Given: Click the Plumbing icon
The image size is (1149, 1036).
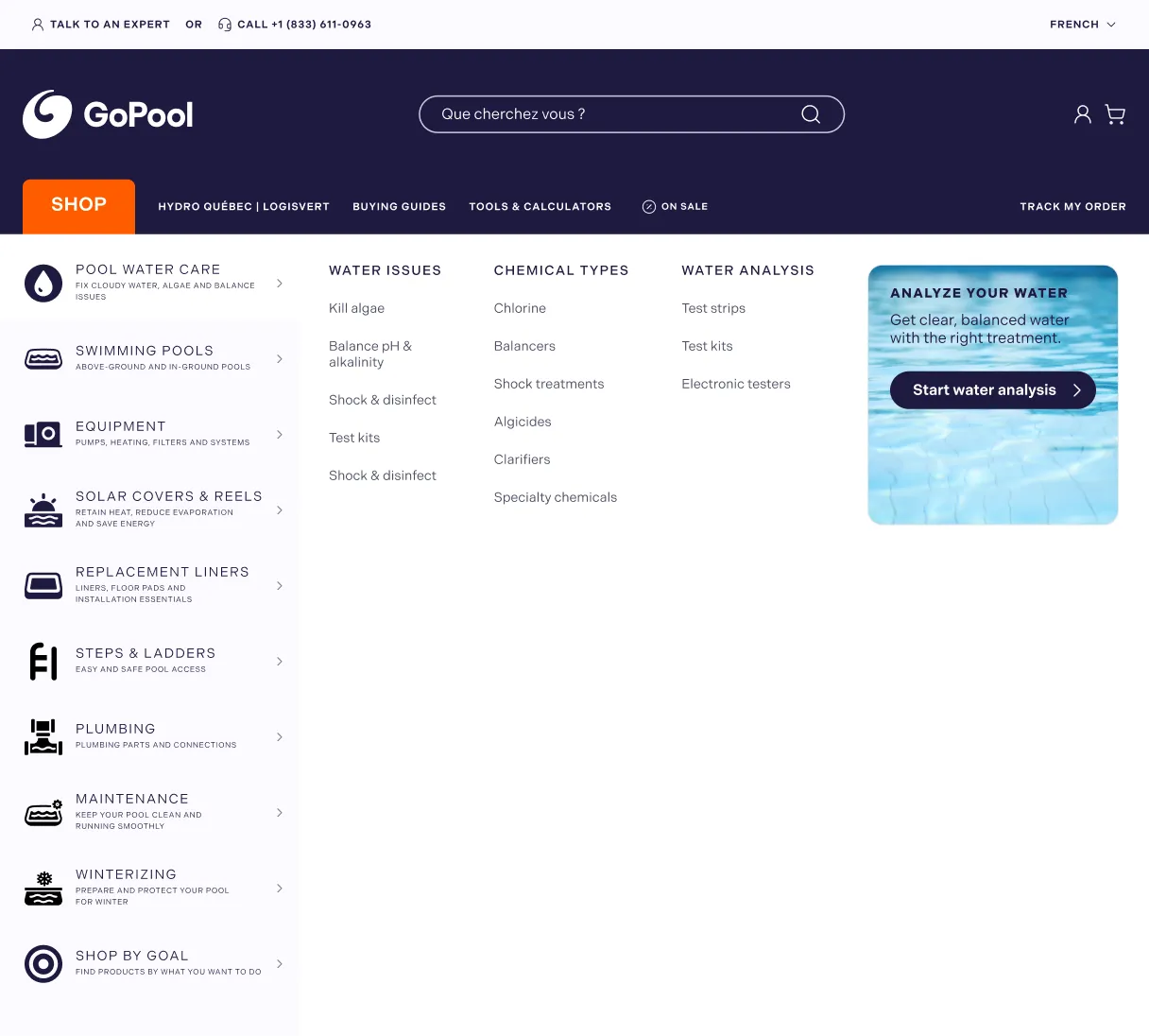Looking at the screenshot, I should pos(43,737).
